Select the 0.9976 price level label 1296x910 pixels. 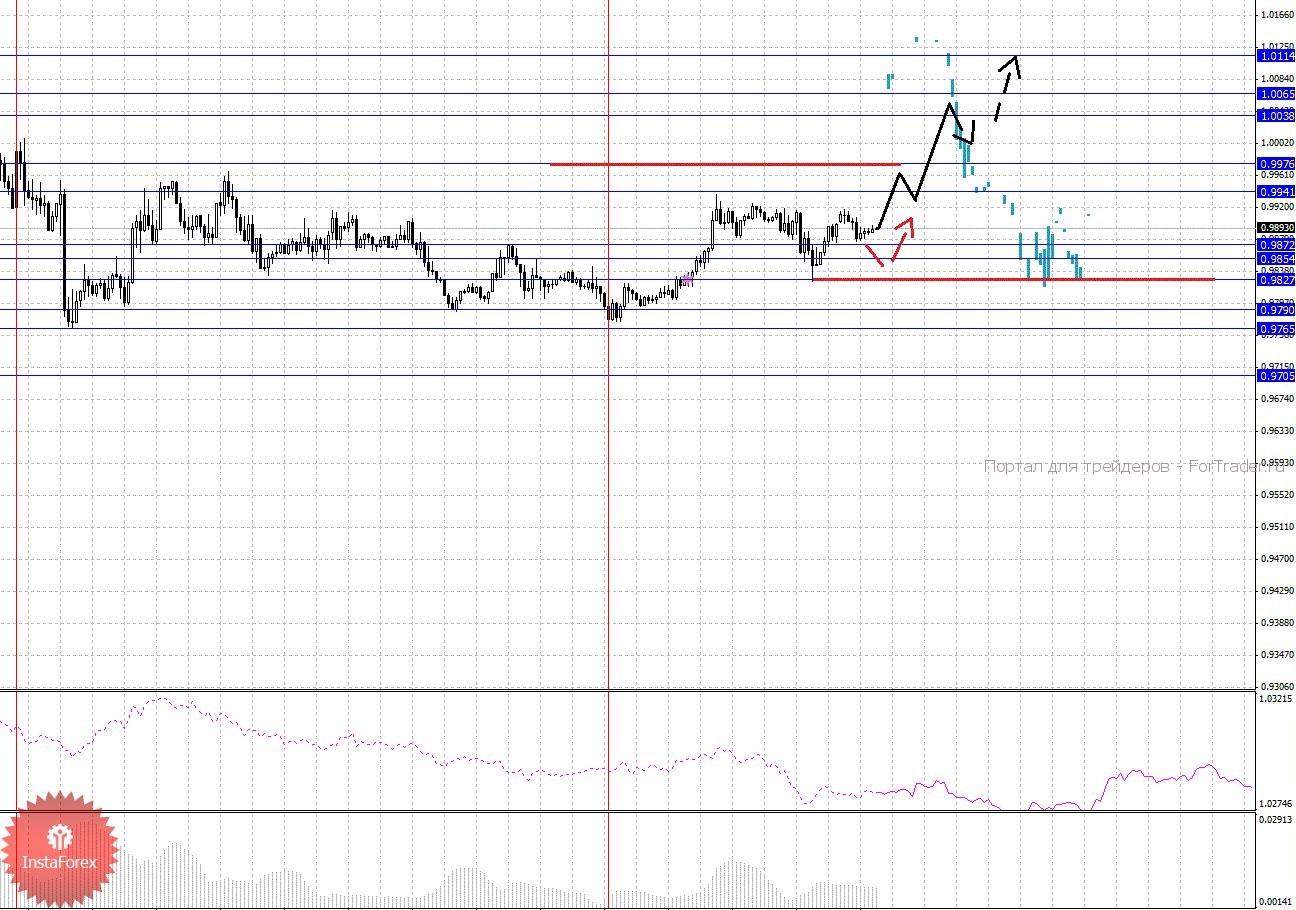(1276, 164)
